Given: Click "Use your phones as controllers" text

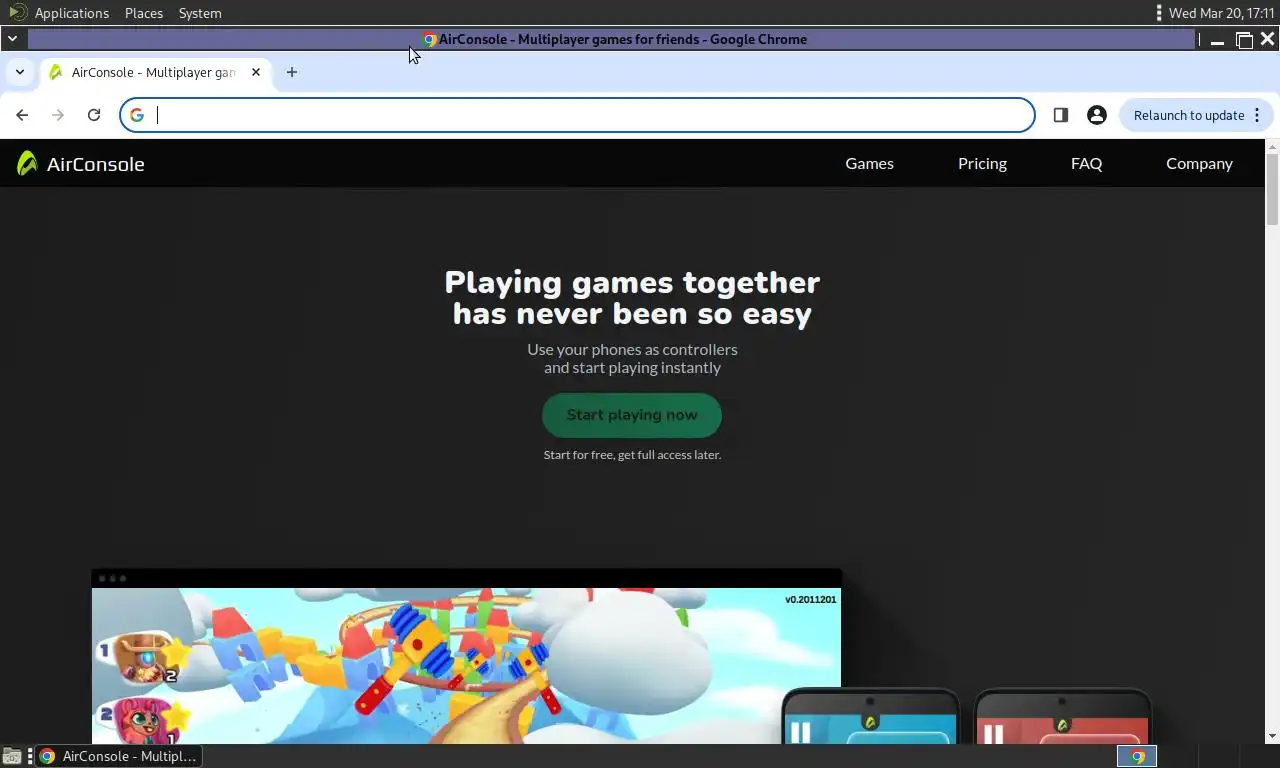Looking at the screenshot, I should 632,349.
